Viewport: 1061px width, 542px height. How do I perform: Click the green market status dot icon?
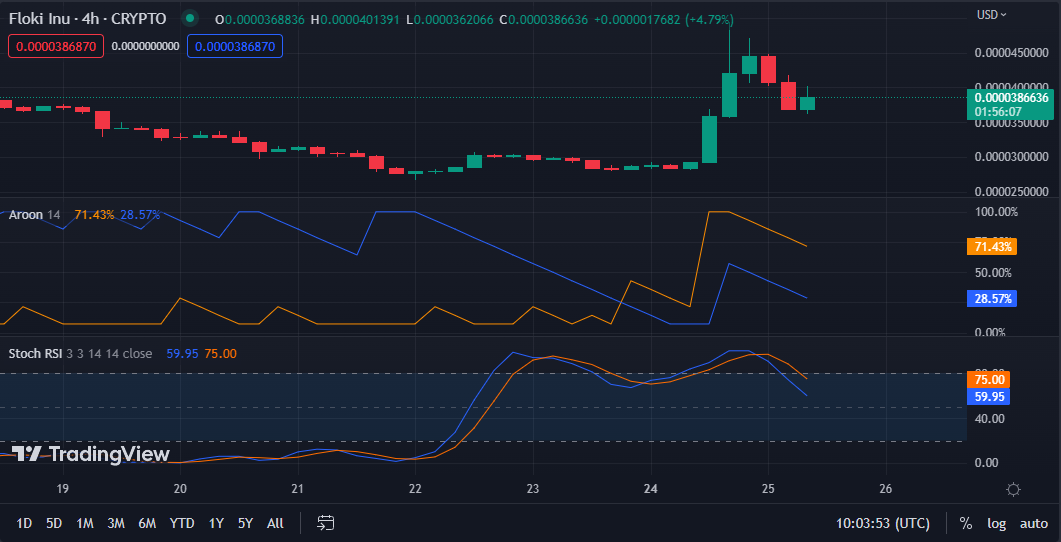coord(191,18)
